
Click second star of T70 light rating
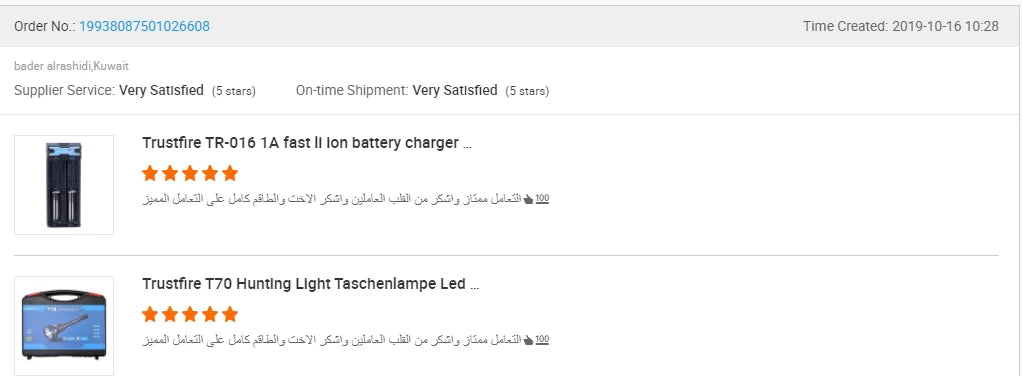(170, 315)
